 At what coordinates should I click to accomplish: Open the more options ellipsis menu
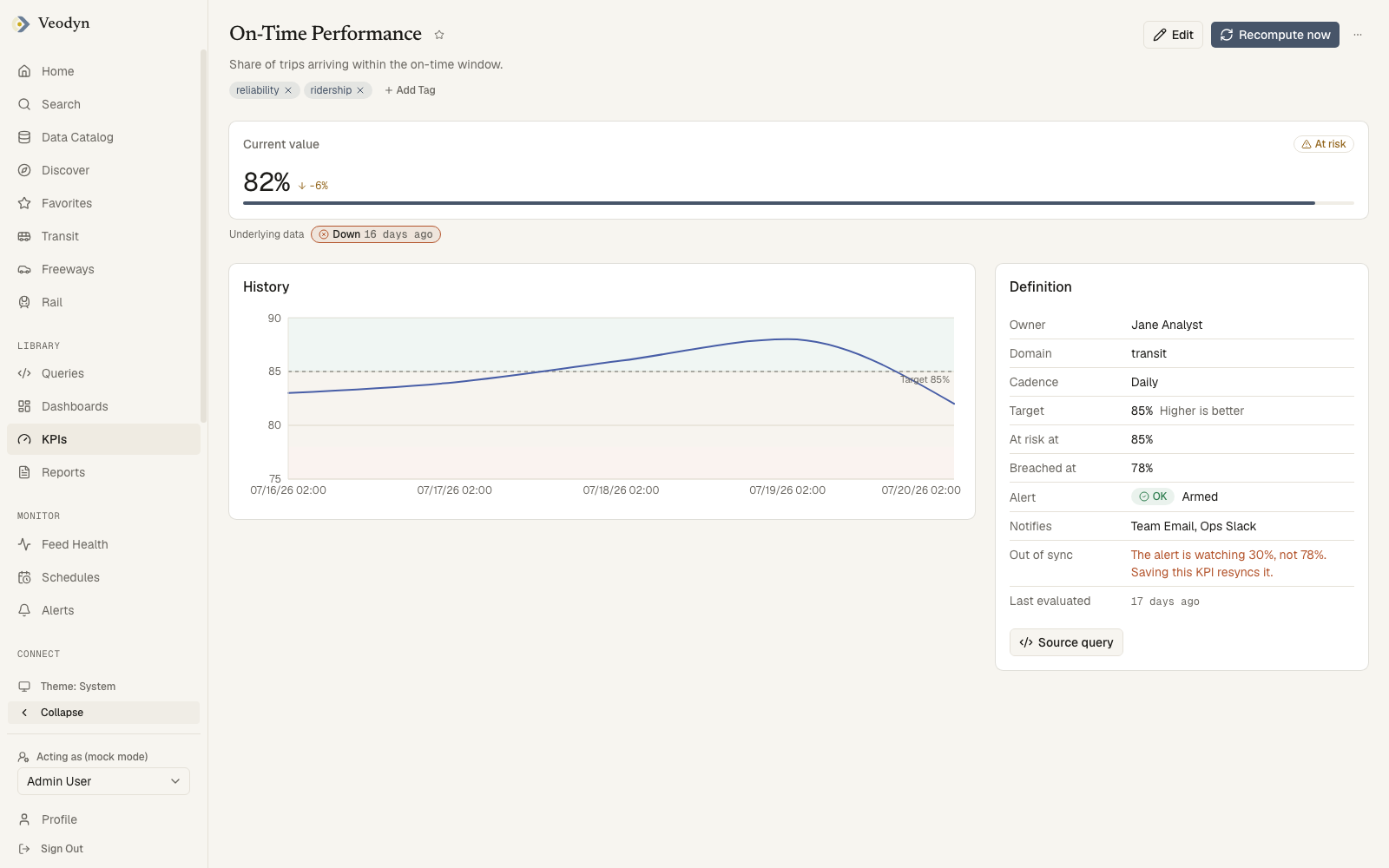click(x=1358, y=35)
